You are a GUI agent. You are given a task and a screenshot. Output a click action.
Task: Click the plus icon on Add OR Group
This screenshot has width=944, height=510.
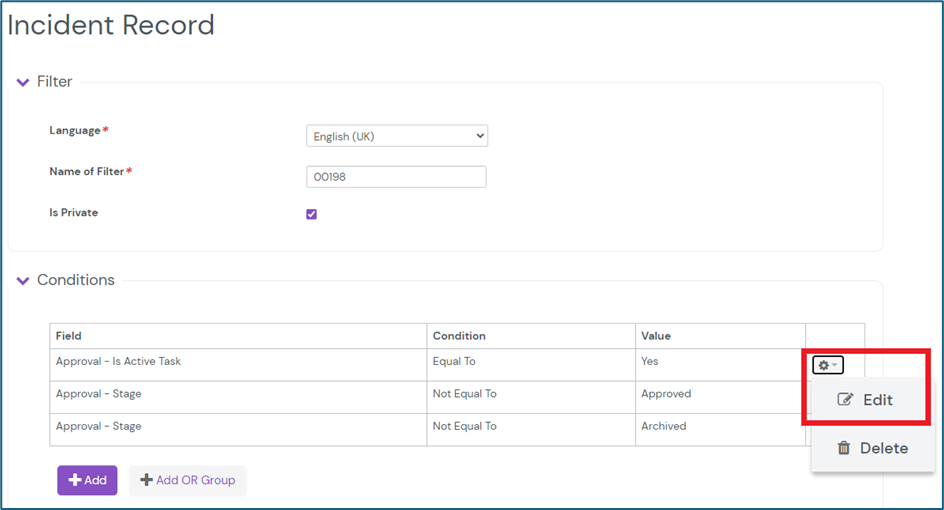(146, 481)
